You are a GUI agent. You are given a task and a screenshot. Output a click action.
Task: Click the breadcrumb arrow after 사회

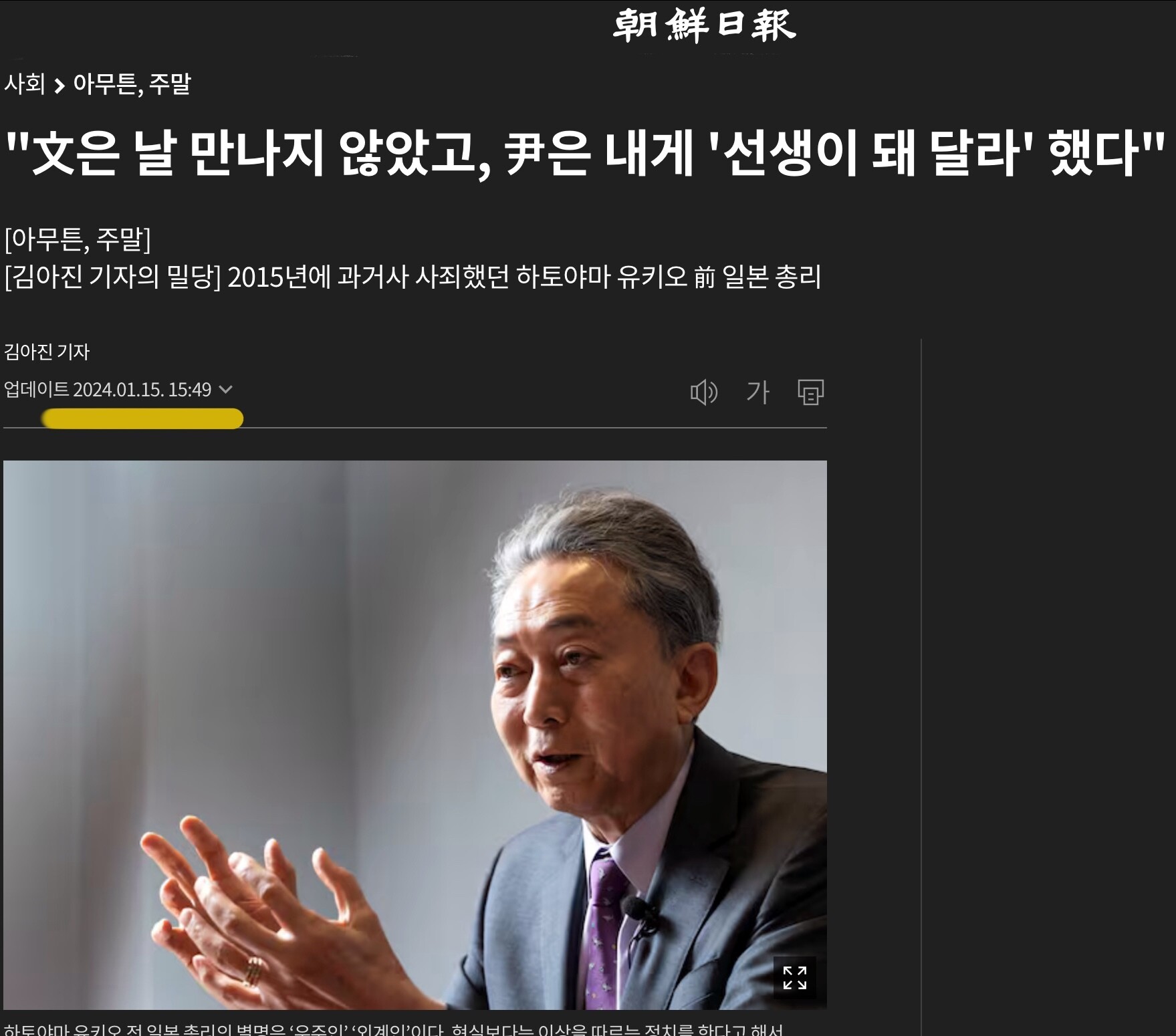pos(59,86)
